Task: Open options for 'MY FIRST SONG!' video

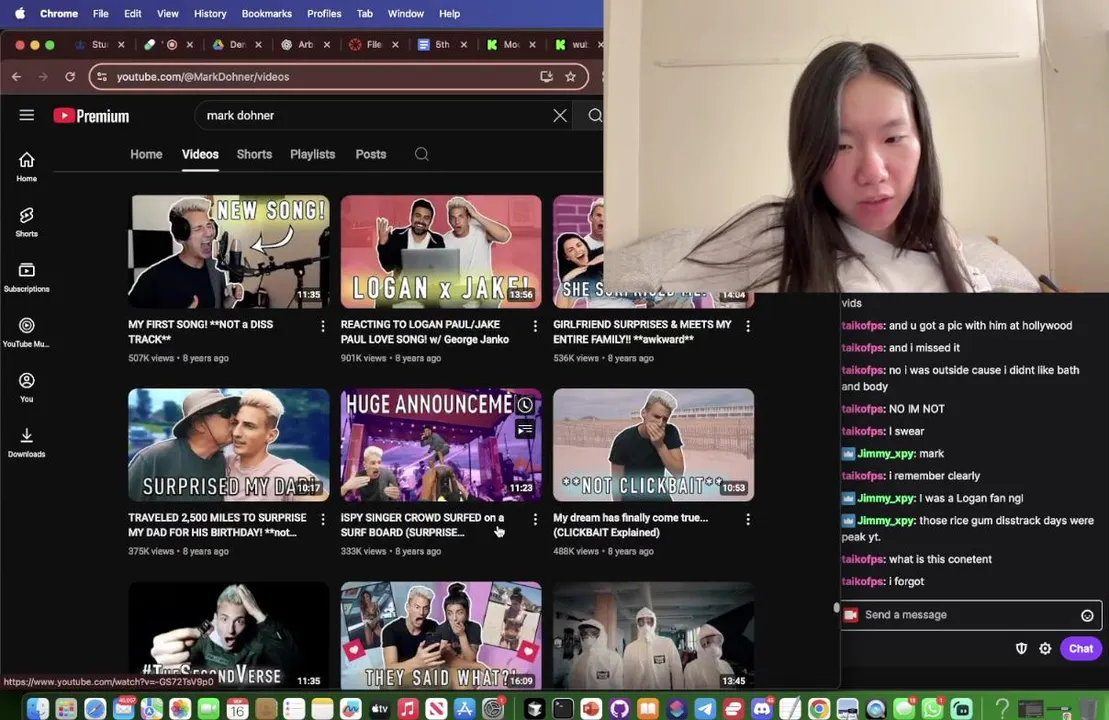Action: (323, 326)
